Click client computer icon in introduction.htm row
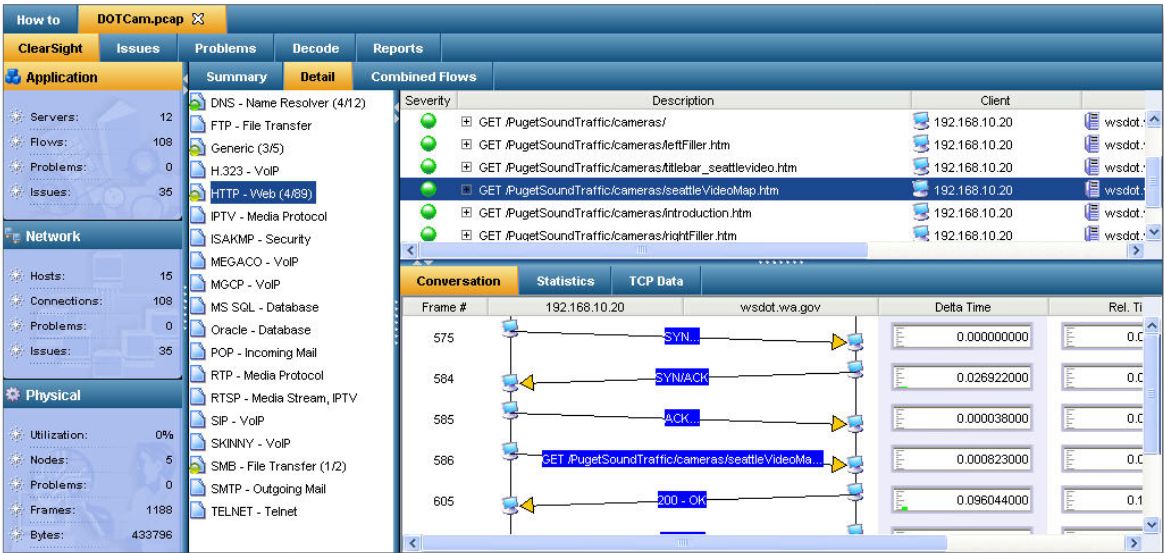Viewport: 1164px width, 553px height. [921, 212]
